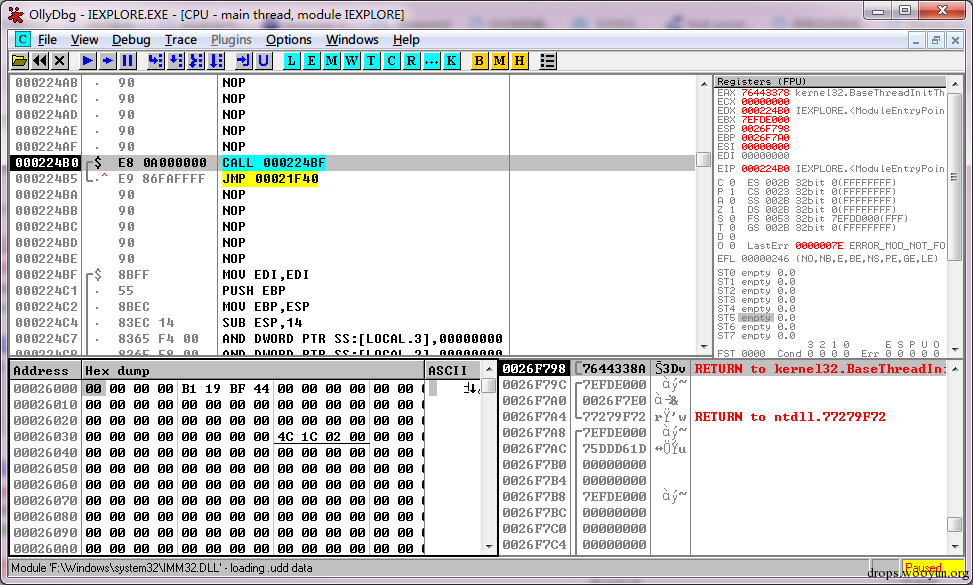Viewport: 973px width, 585px height.
Task: Click ESP register value 0026F798
Action: tap(765, 128)
